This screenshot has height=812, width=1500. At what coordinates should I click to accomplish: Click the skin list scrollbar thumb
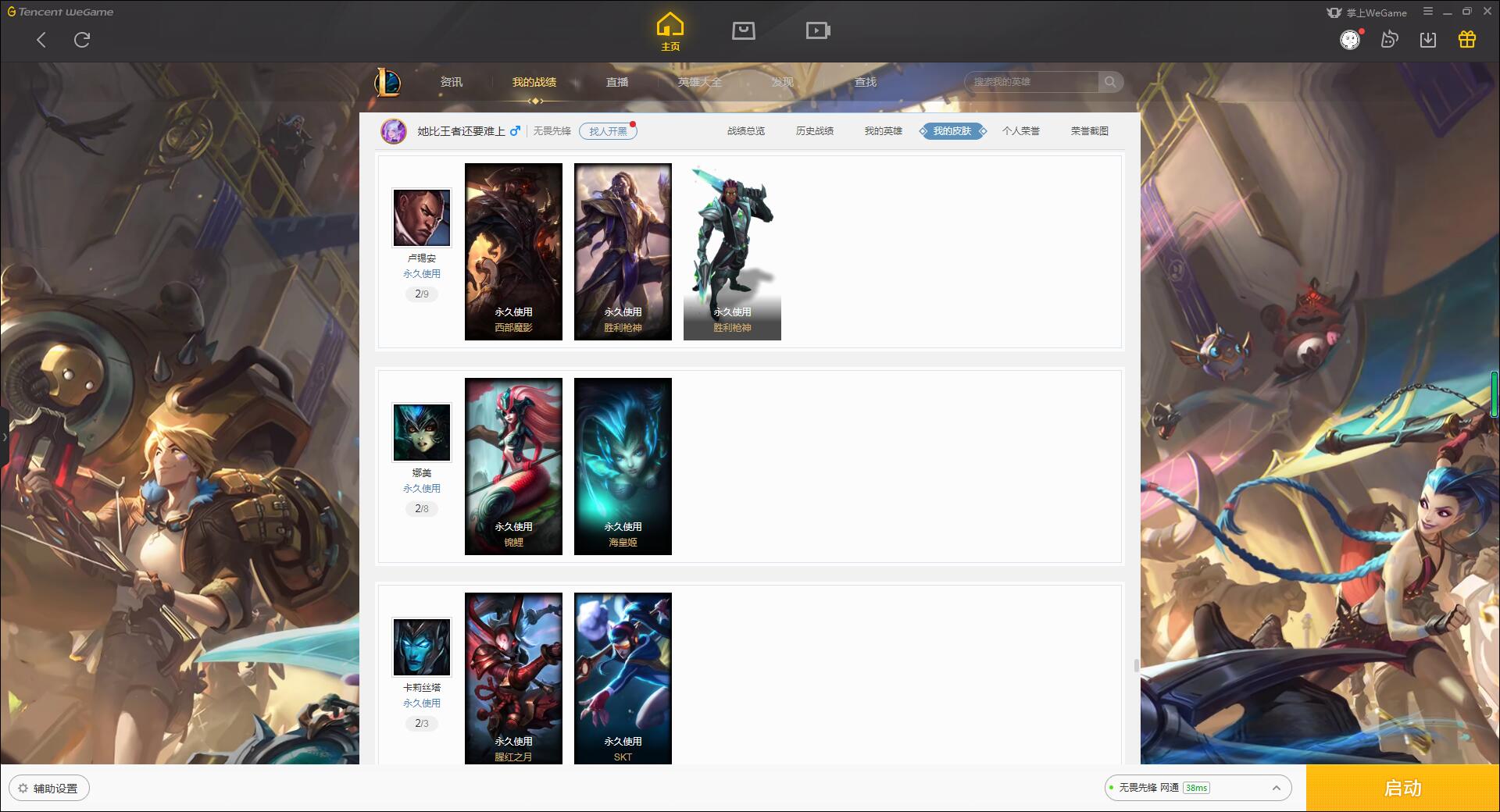(1137, 665)
